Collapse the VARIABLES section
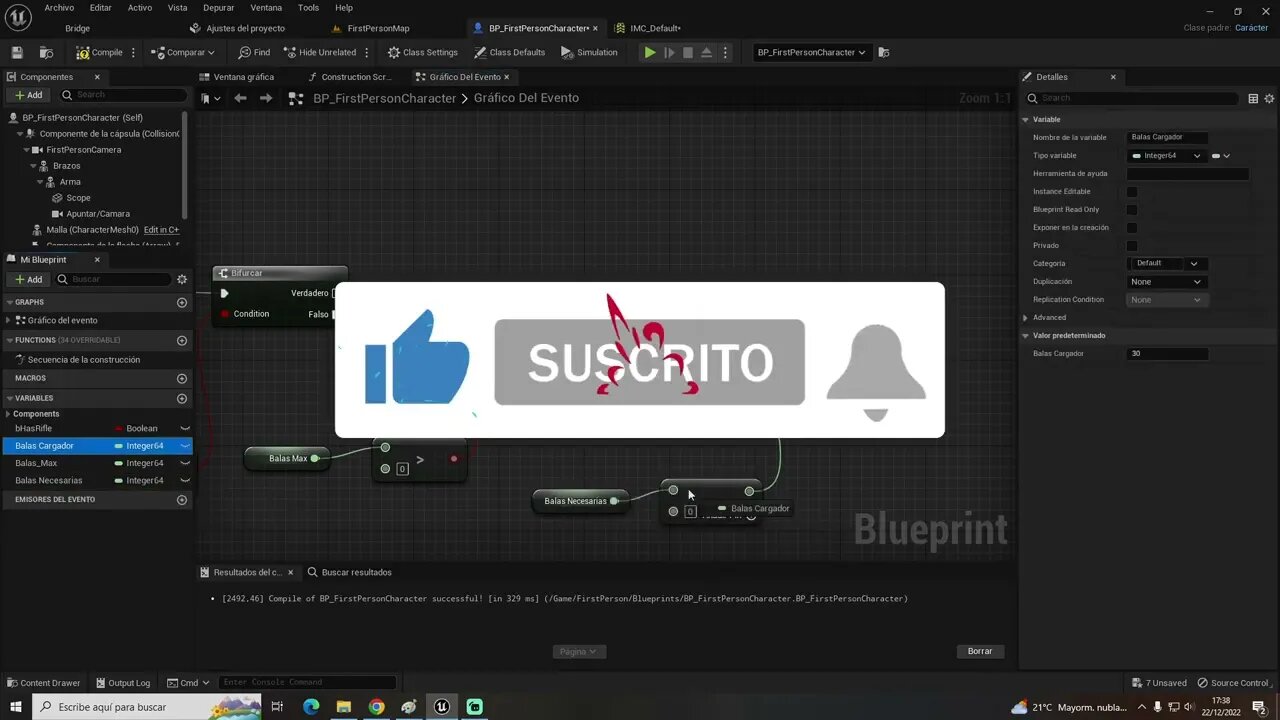This screenshot has width=1280, height=720. click(9, 398)
